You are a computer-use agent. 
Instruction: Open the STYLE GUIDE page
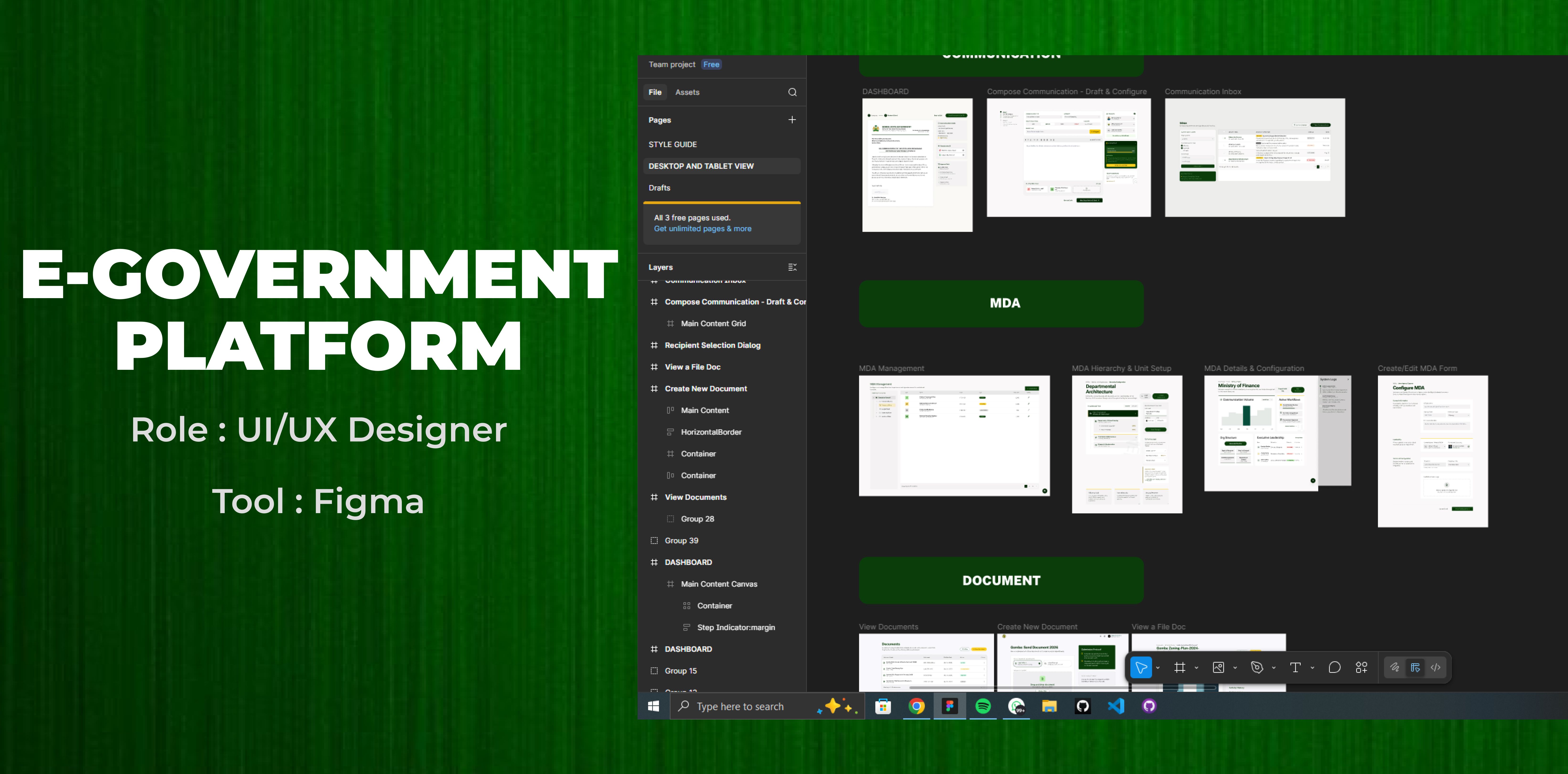[x=722, y=144]
